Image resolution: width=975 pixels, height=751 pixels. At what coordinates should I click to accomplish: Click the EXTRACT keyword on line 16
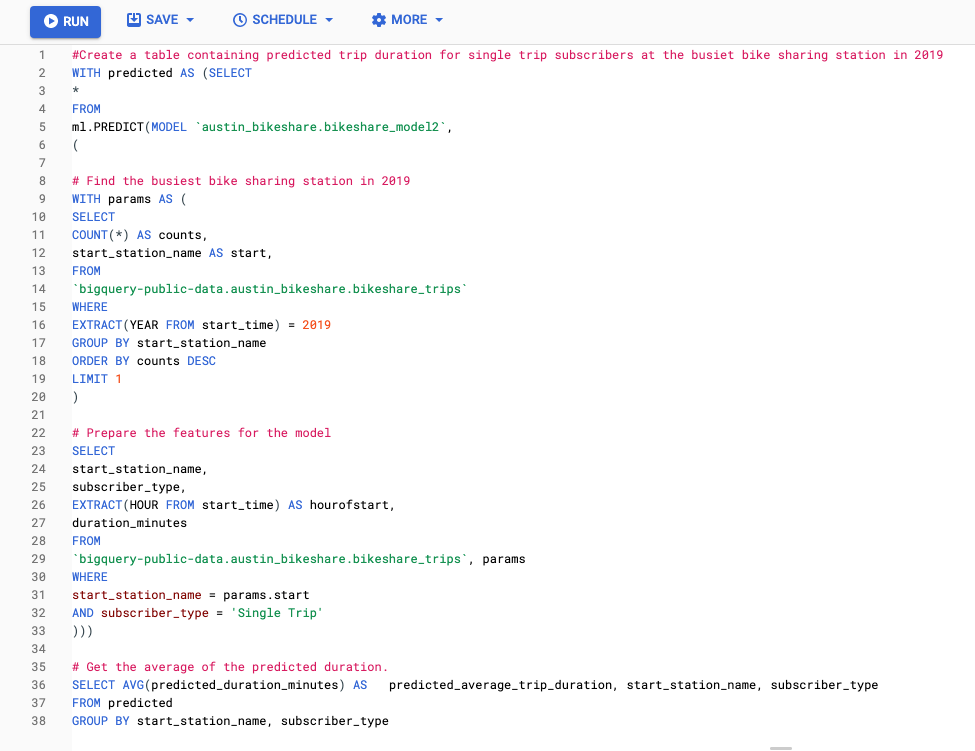click(95, 324)
